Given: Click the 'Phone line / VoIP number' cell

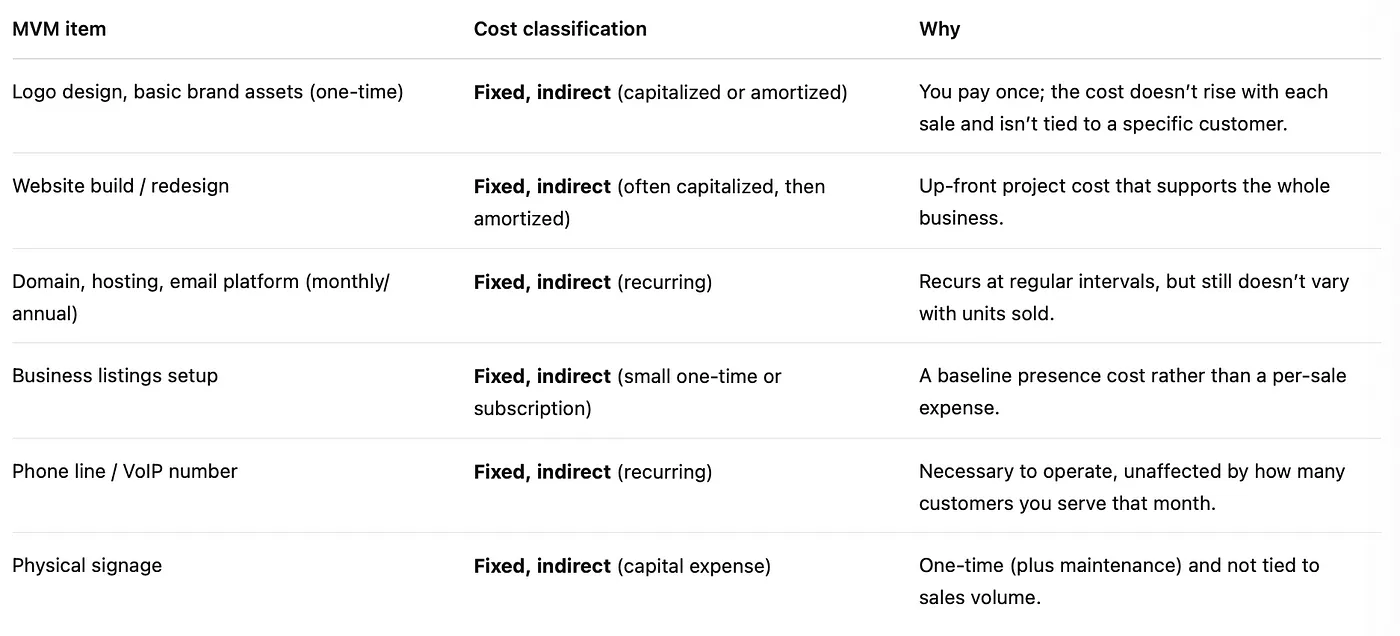Looking at the screenshot, I should (x=125, y=471).
